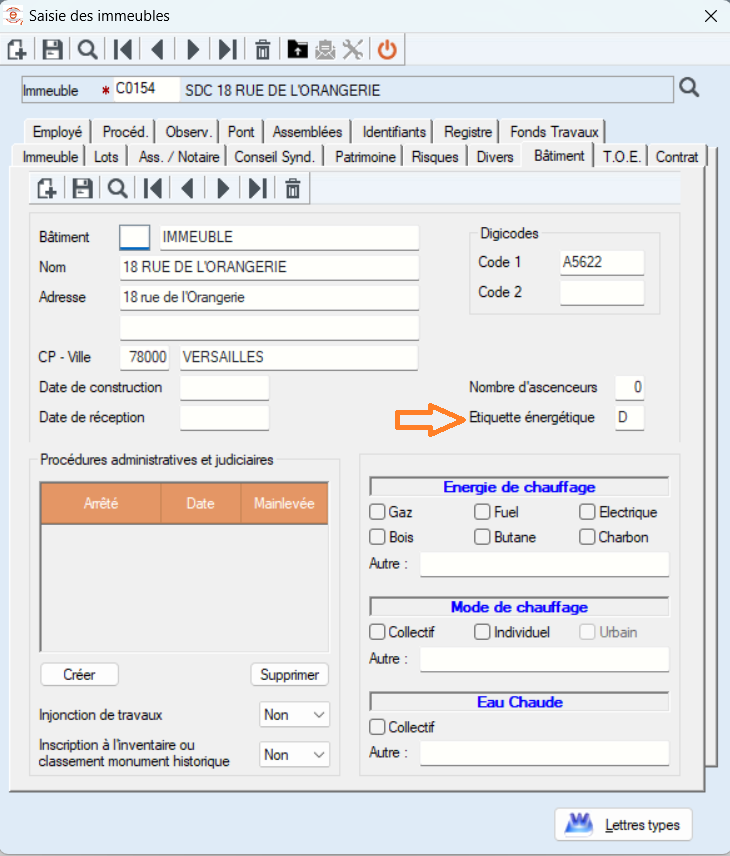Click the Code 1 digicode field

click(602, 262)
